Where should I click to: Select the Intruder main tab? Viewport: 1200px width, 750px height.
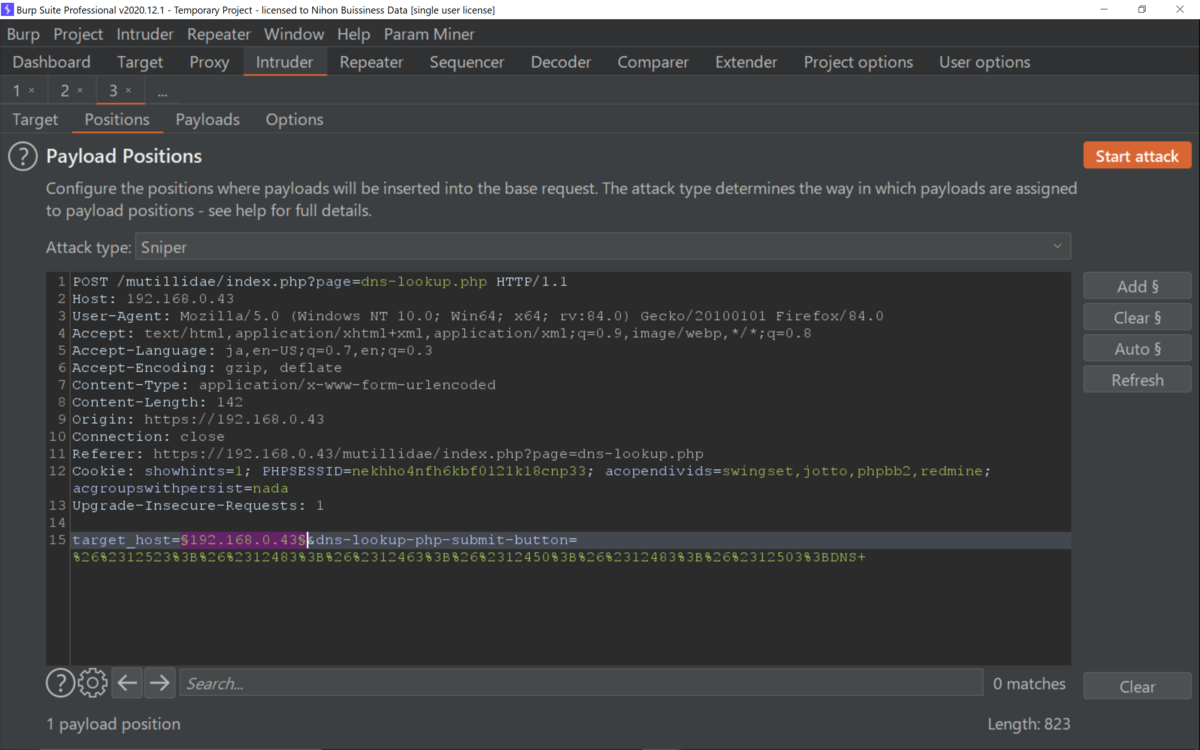(x=284, y=62)
